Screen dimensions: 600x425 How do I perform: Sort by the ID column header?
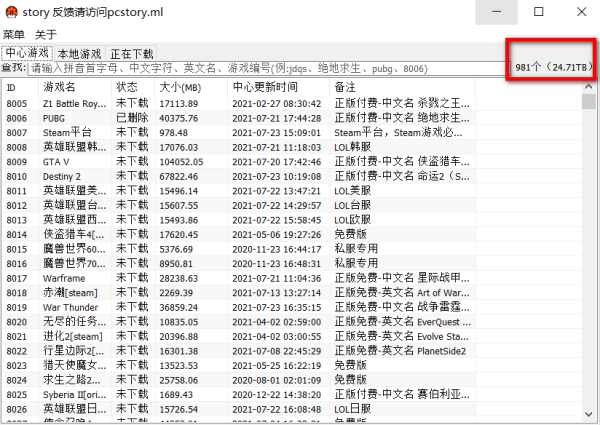pos(18,87)
